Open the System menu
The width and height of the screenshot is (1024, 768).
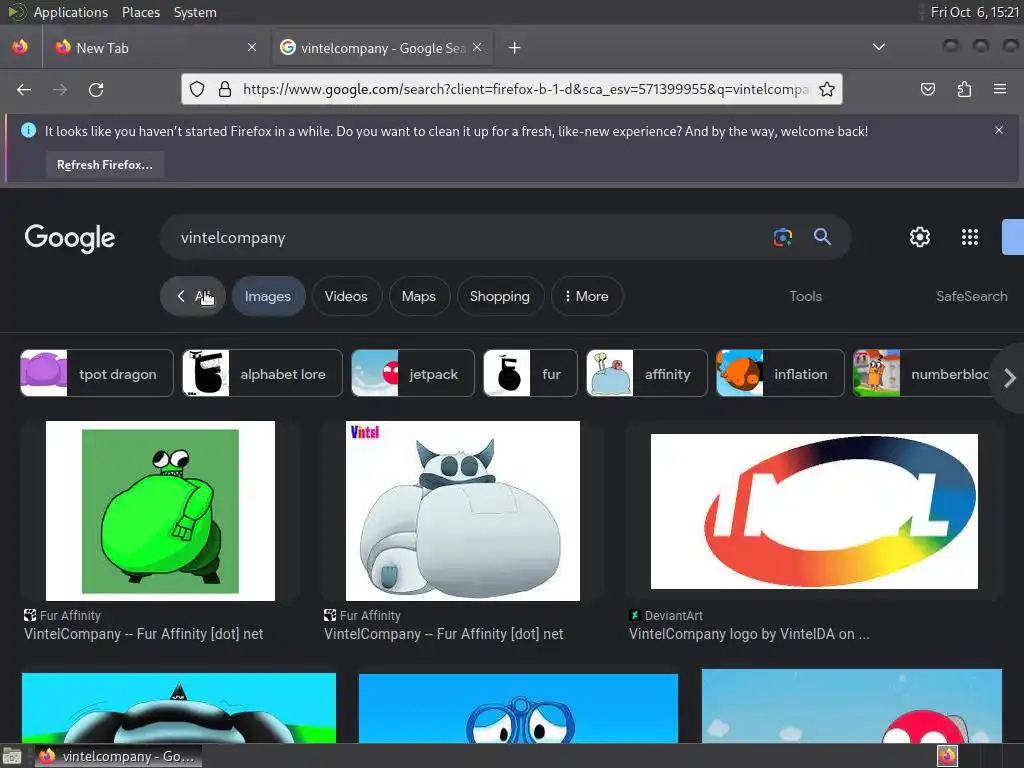point(195,12)
